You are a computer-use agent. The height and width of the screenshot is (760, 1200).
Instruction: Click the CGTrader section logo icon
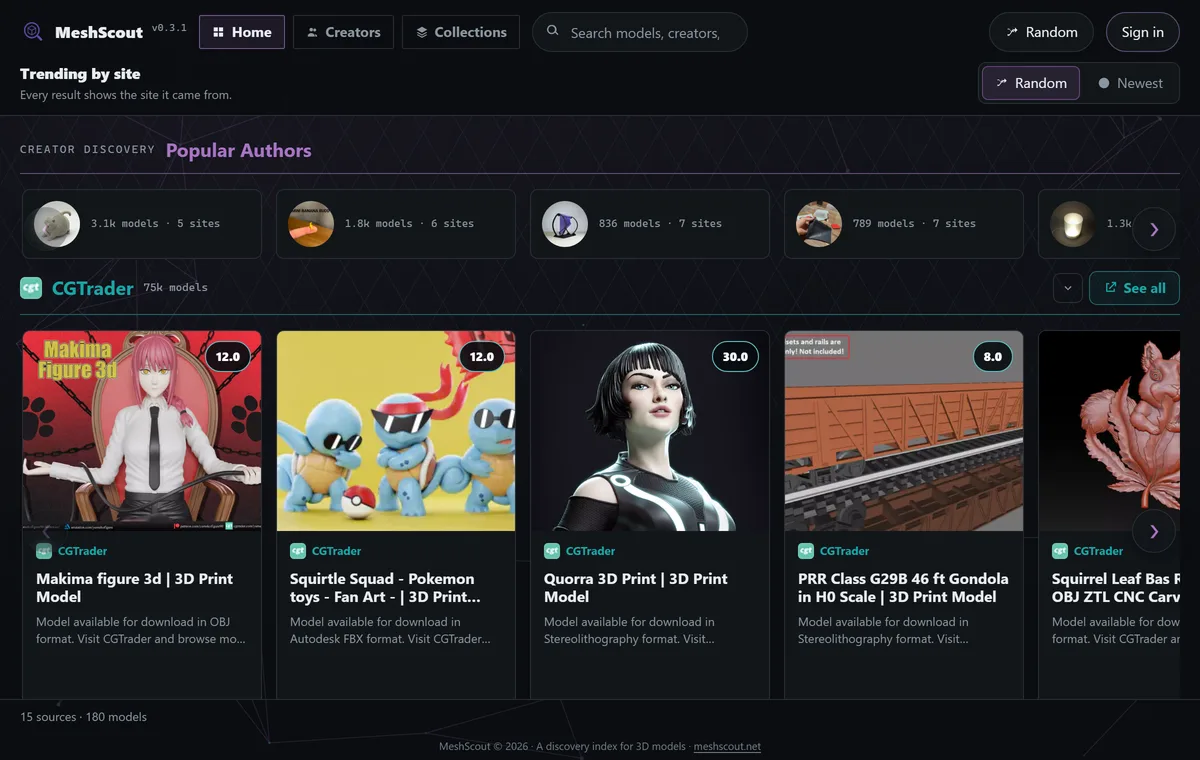[x=31, y=288]
